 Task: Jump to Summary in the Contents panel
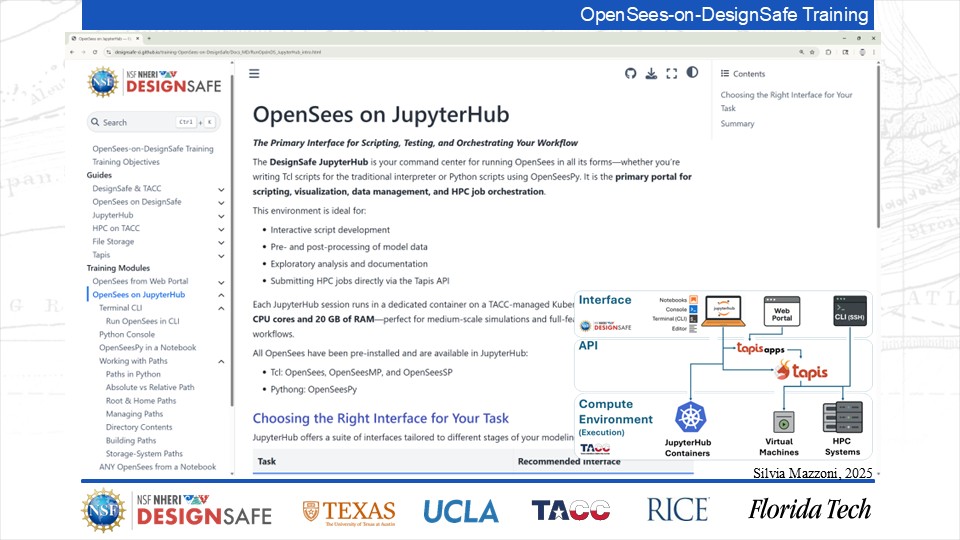click(737, 124)
